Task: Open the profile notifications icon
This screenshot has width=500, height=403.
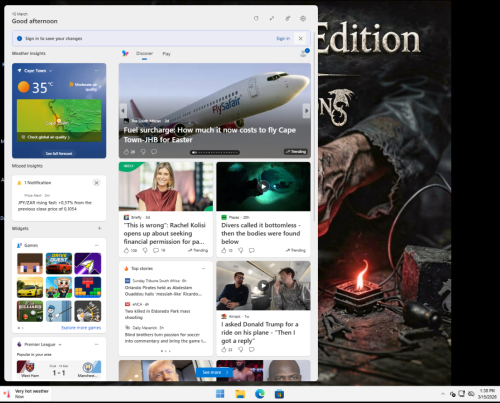Action: pyautogui.click(x=304, y=53)
